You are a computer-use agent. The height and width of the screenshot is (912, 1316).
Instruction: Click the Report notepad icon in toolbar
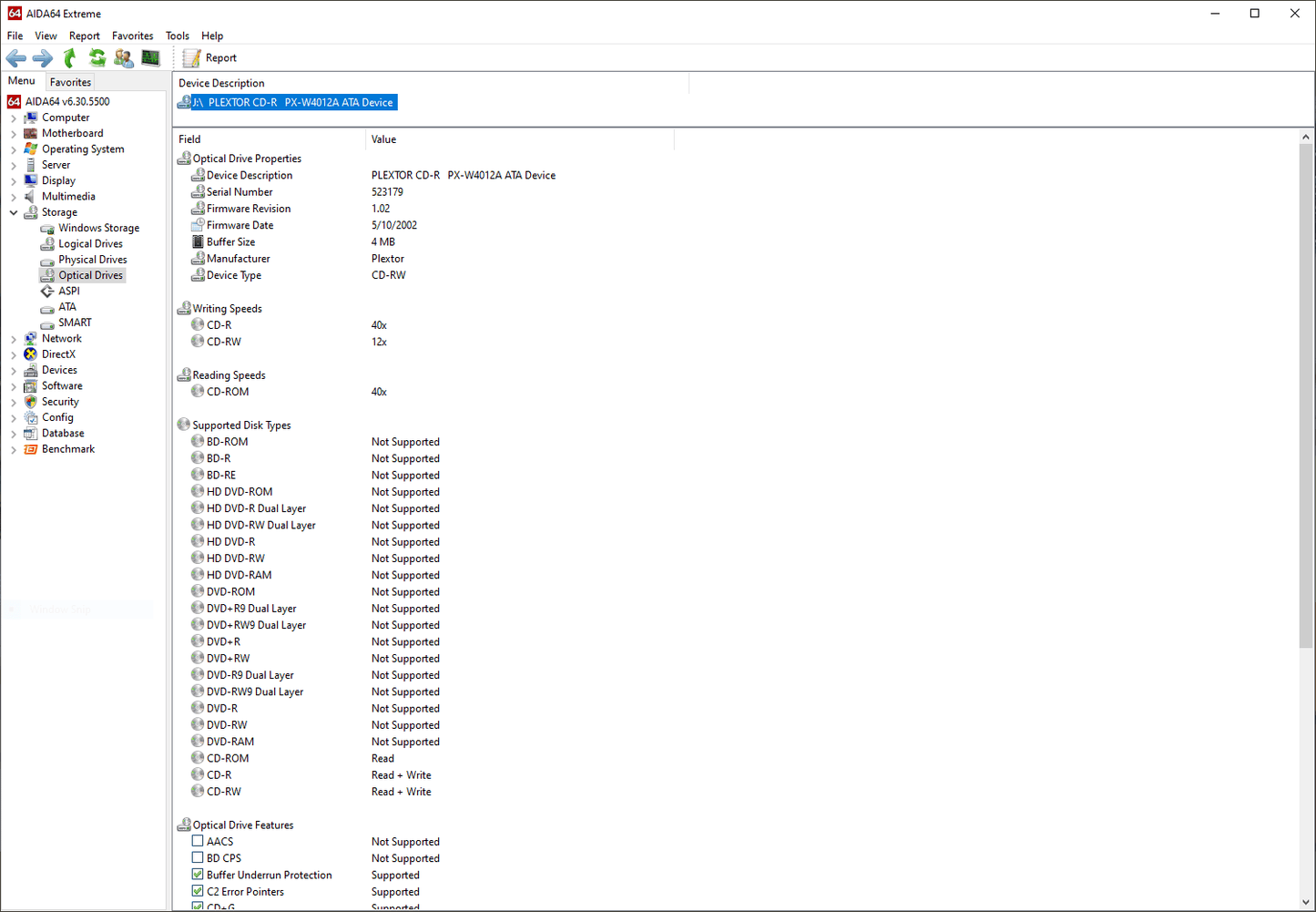tap(192, 58)
